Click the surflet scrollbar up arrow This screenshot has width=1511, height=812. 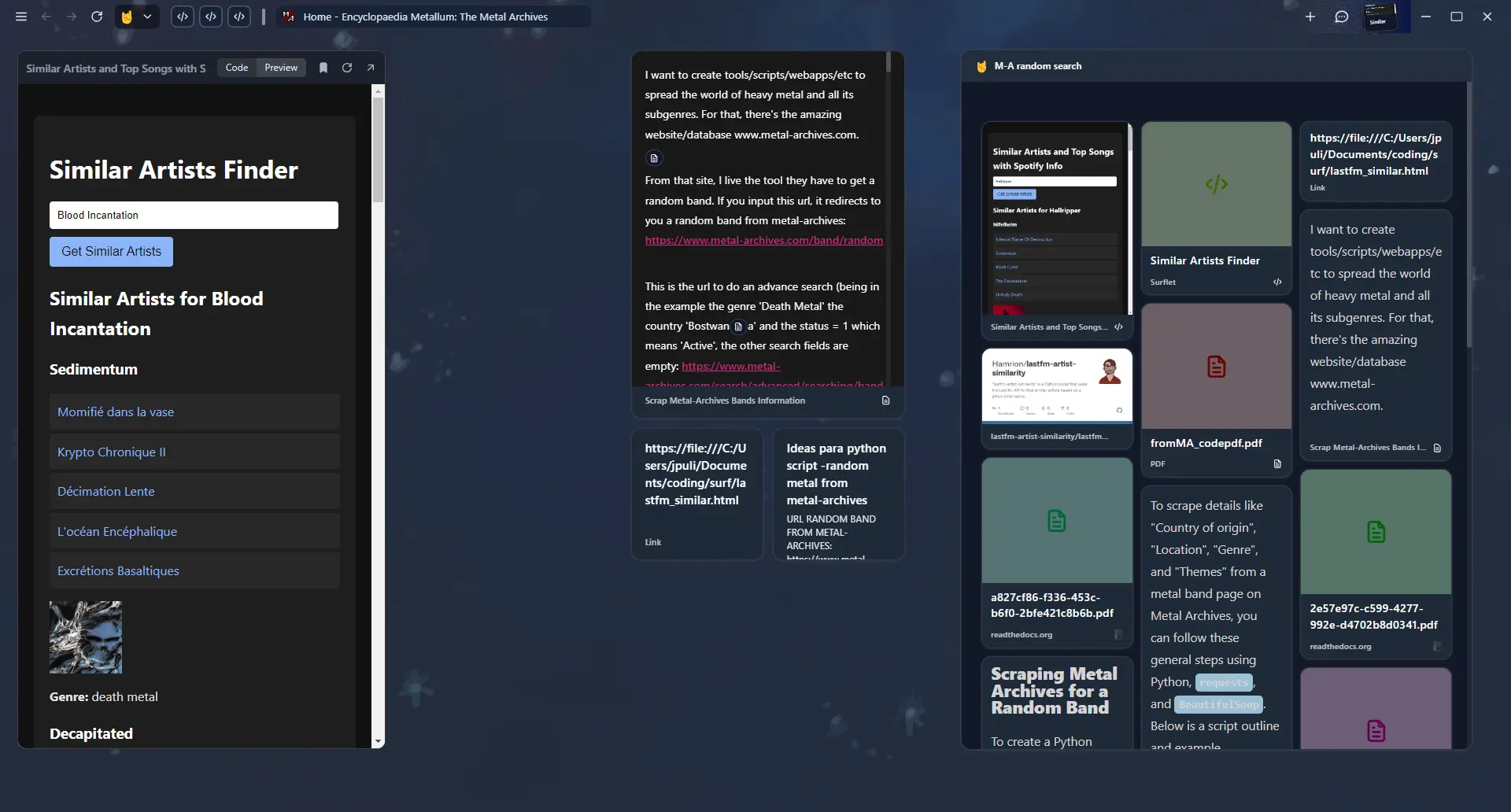pyautogui.click(x=378, y=90)
